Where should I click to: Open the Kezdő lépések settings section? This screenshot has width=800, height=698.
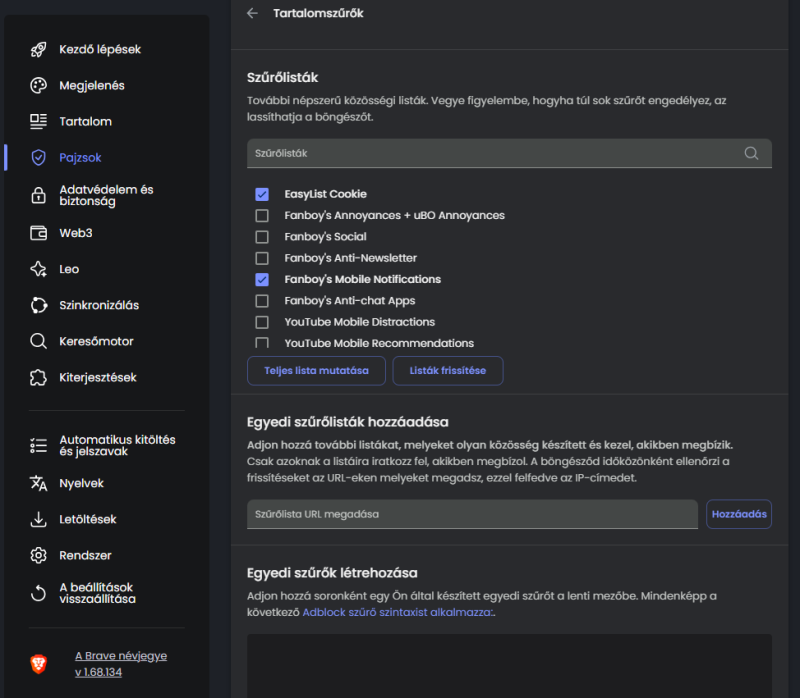(x=100, y=49)
